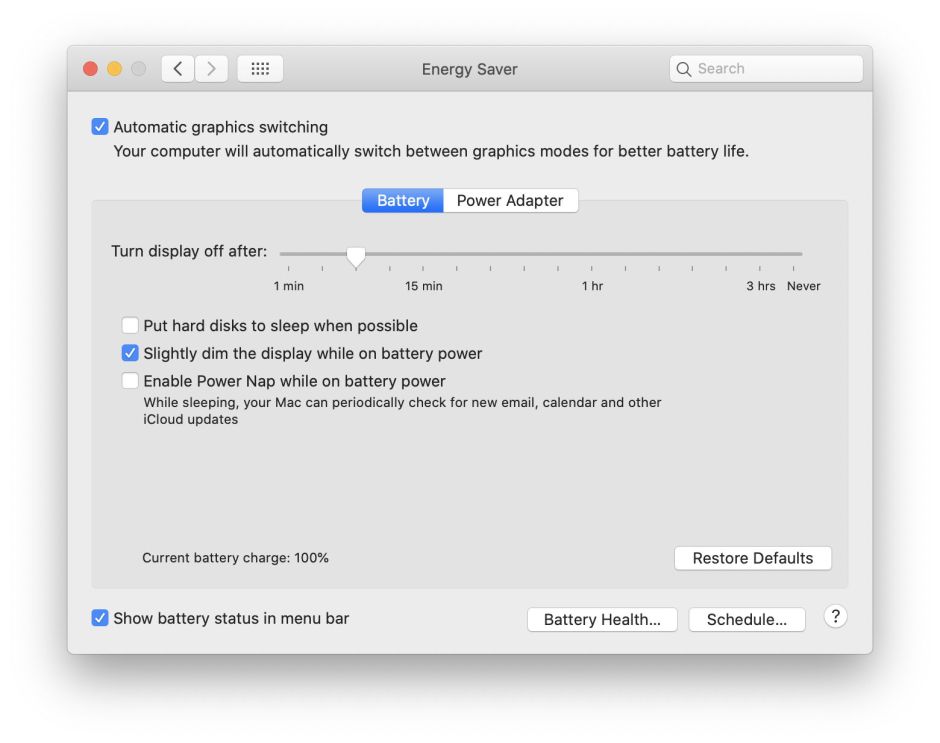Open the Schedule settings
The height and width of the screenshot is (743, 940).
coord(747,619)
